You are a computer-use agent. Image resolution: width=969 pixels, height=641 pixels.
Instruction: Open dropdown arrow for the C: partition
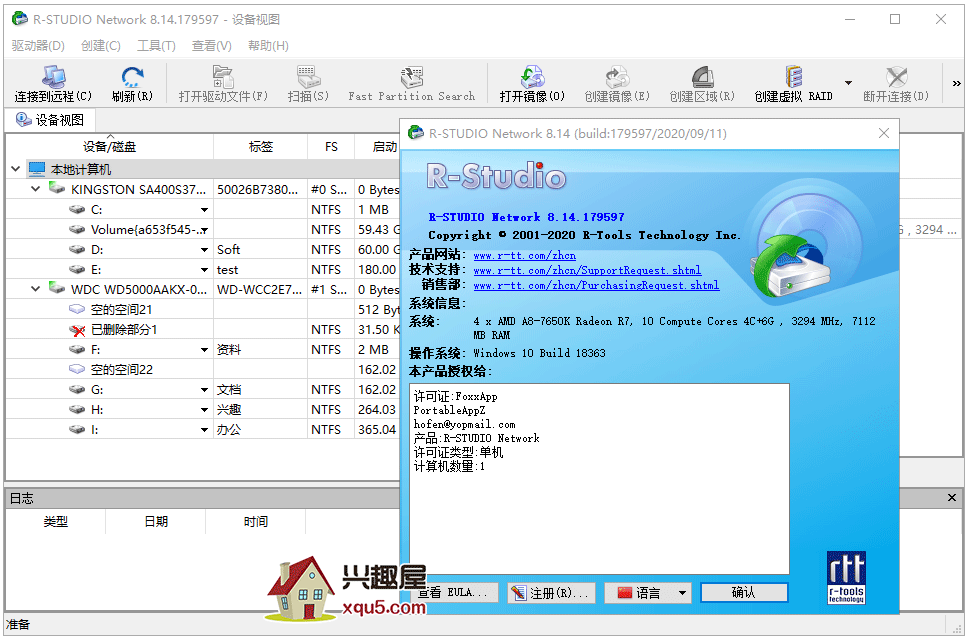tap(204, 210)
